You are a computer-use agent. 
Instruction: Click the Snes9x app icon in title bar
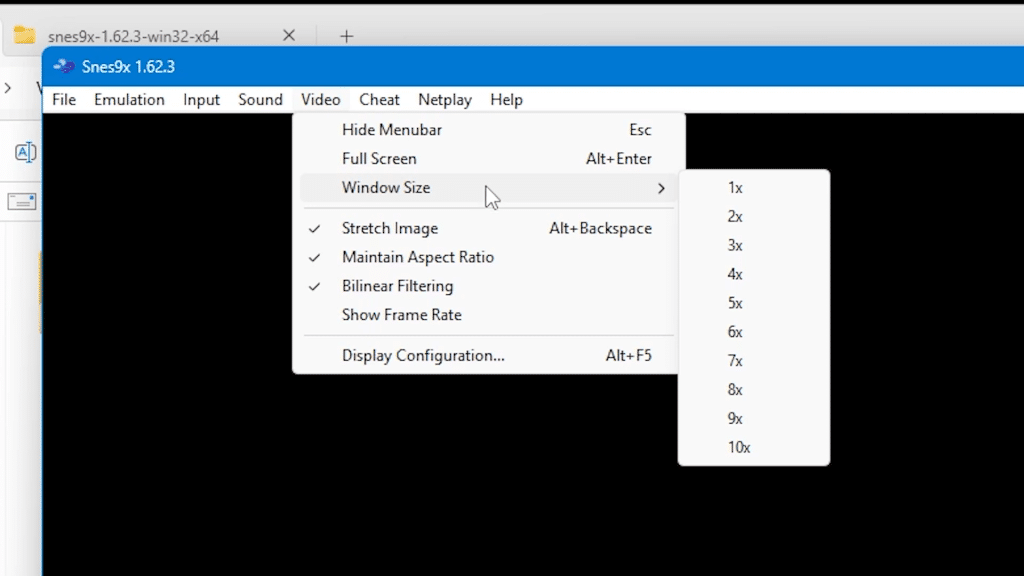coord(64,67)
